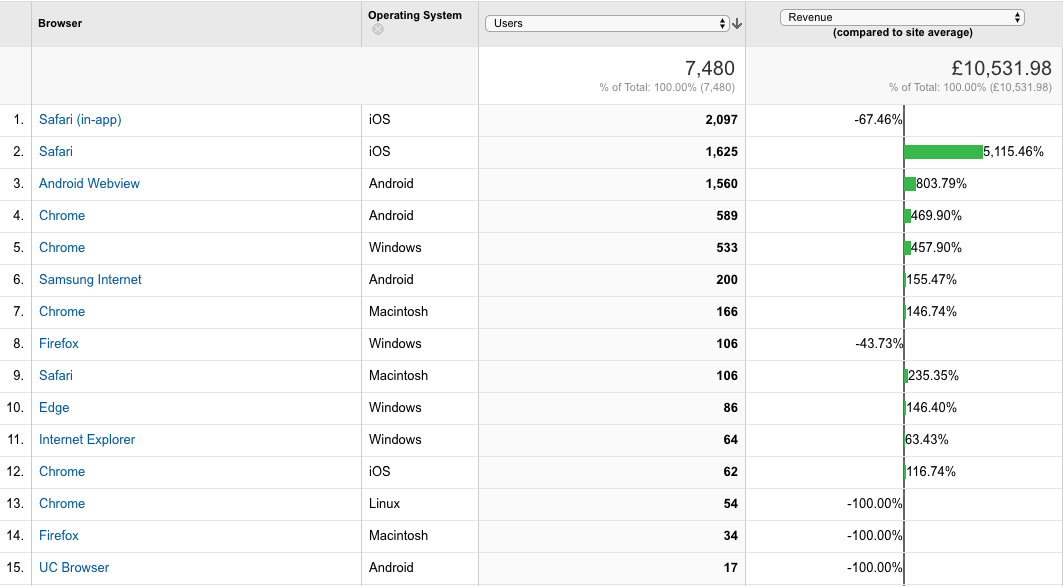Click the Chrome link for Linux
The image size is (1063, 586).
coord(62,503)
